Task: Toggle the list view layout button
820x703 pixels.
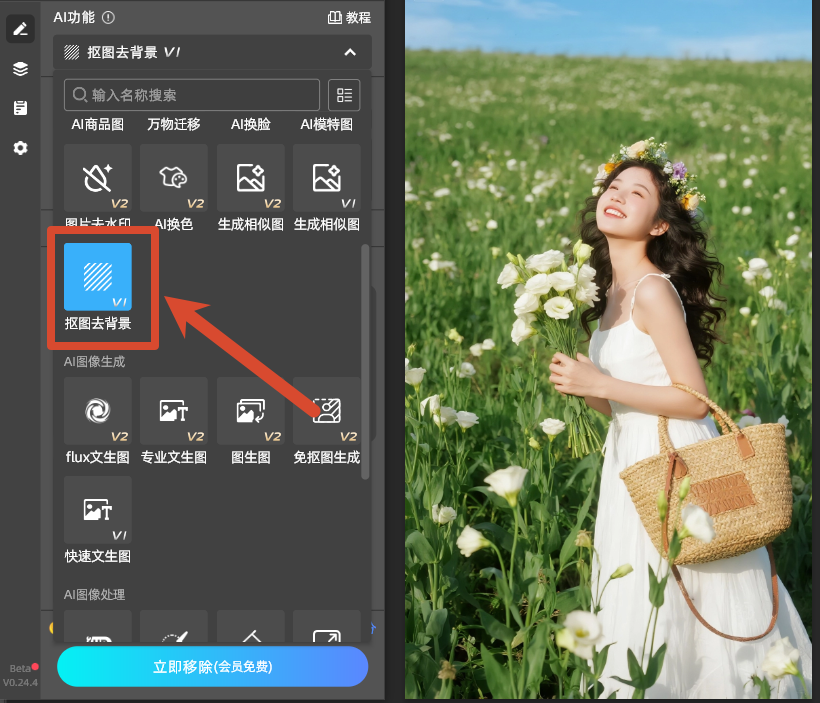Action: (344, 95)
